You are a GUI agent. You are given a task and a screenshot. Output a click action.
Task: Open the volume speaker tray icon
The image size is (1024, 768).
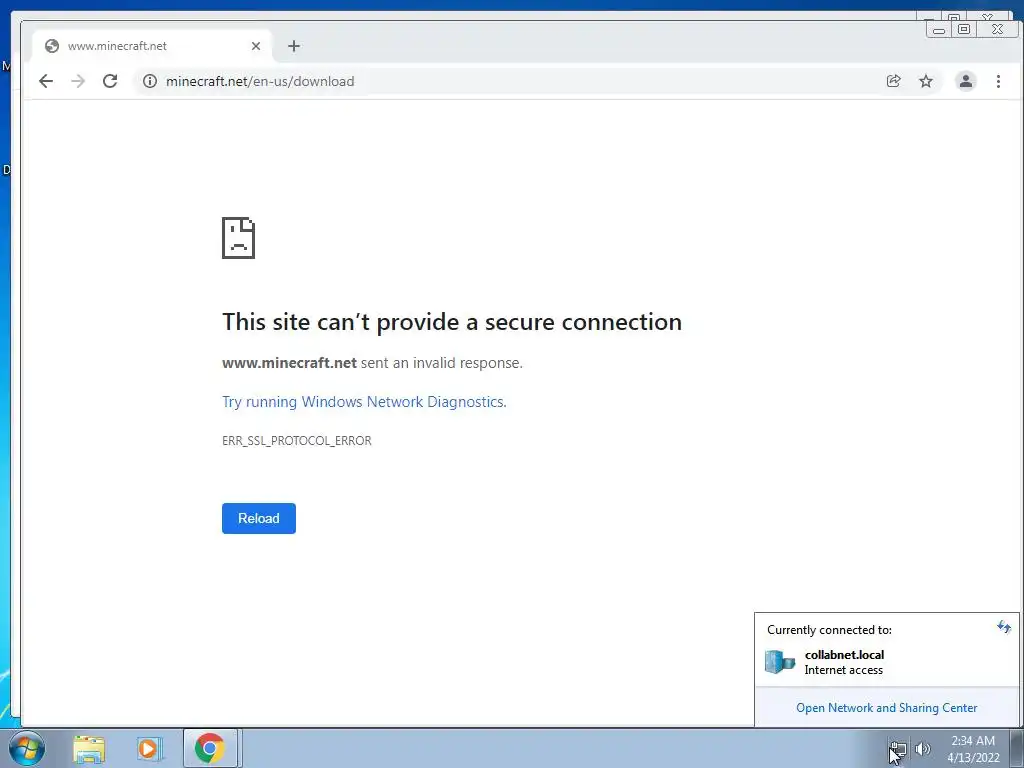click(922, 749)
